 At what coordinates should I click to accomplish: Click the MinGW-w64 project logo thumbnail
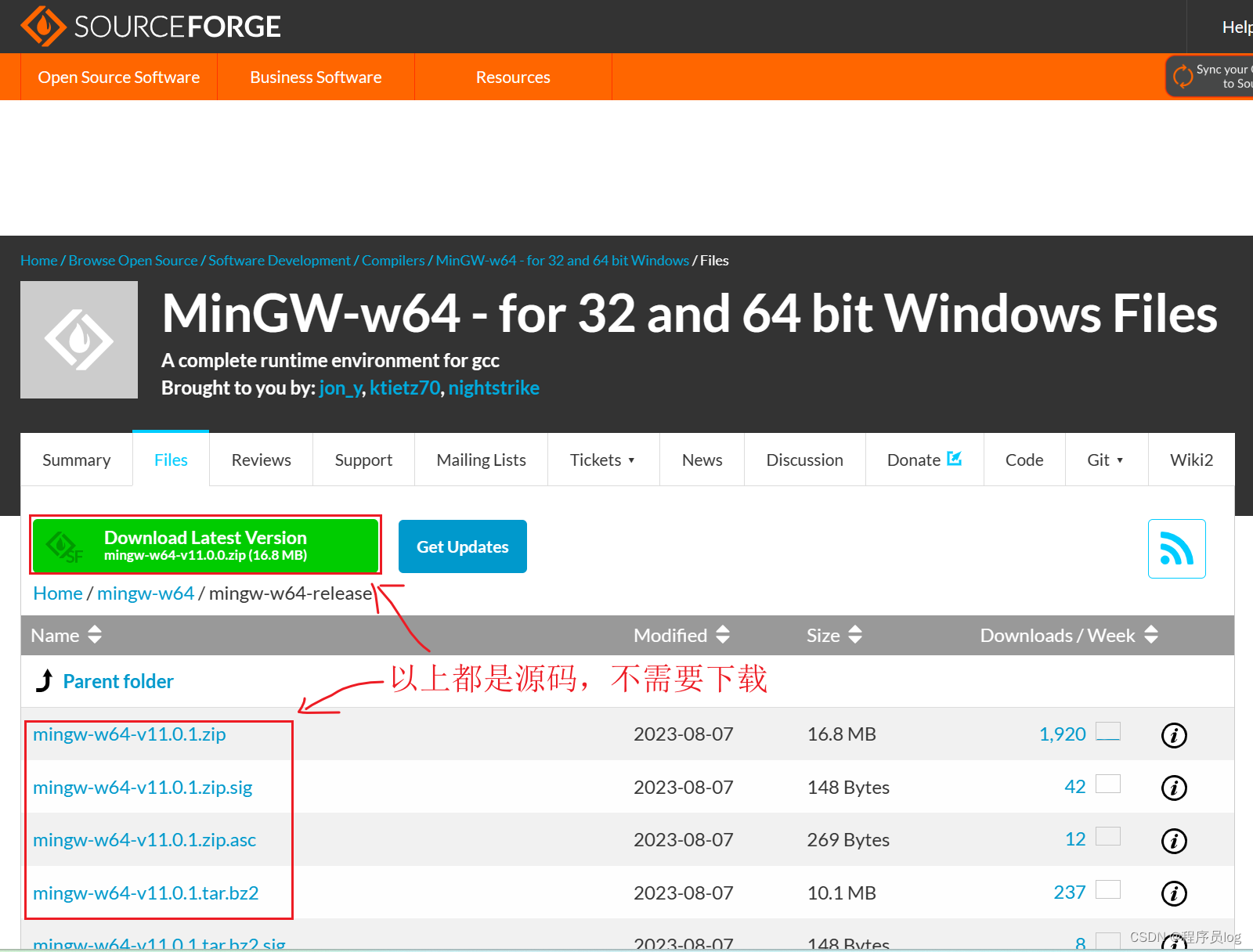point(79,340)
